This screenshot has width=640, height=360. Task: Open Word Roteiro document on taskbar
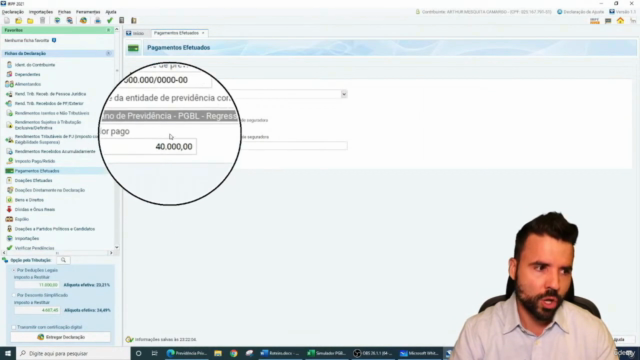coord(280,353)
